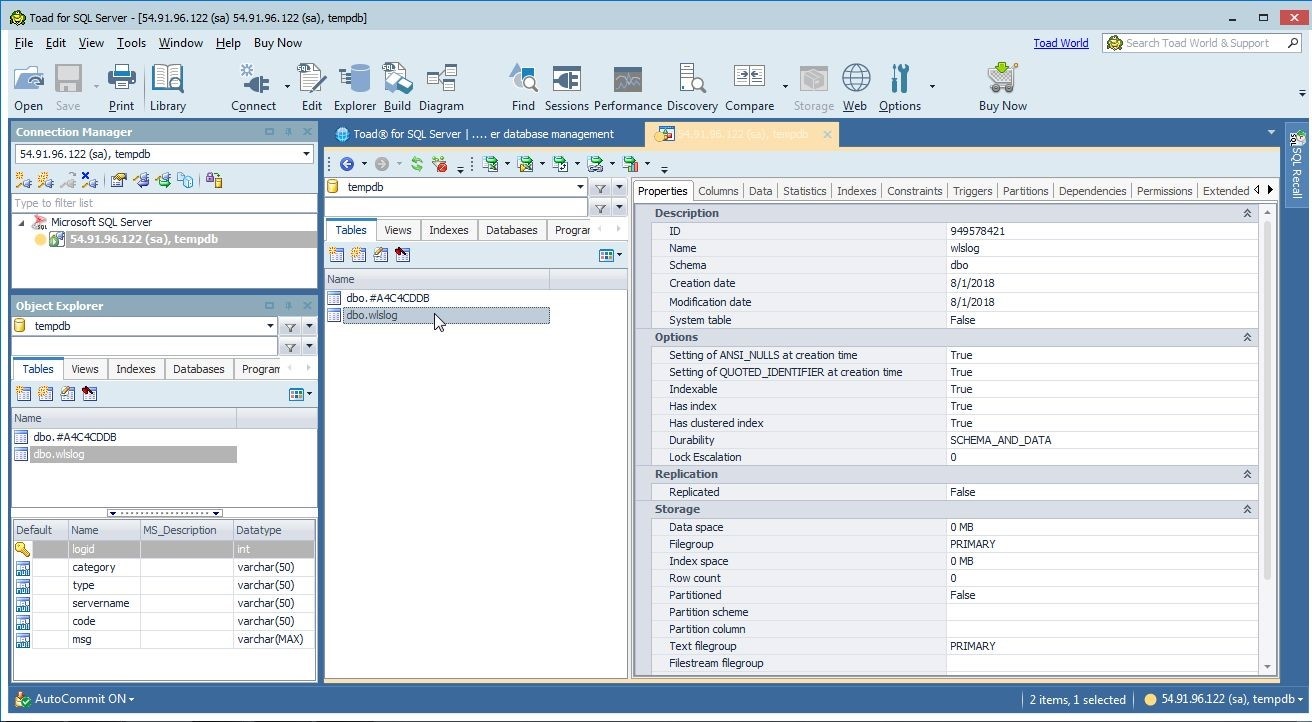1312x722 pixels.
Task: Click in Search Toad World & Support box
Action: 1203,43
